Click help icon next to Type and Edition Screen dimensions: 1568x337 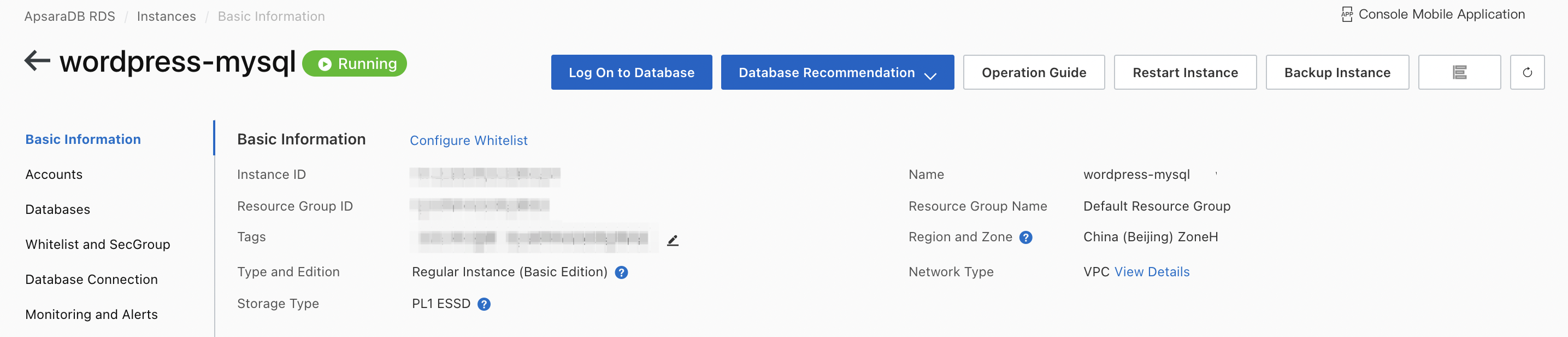tap(621, 272)
